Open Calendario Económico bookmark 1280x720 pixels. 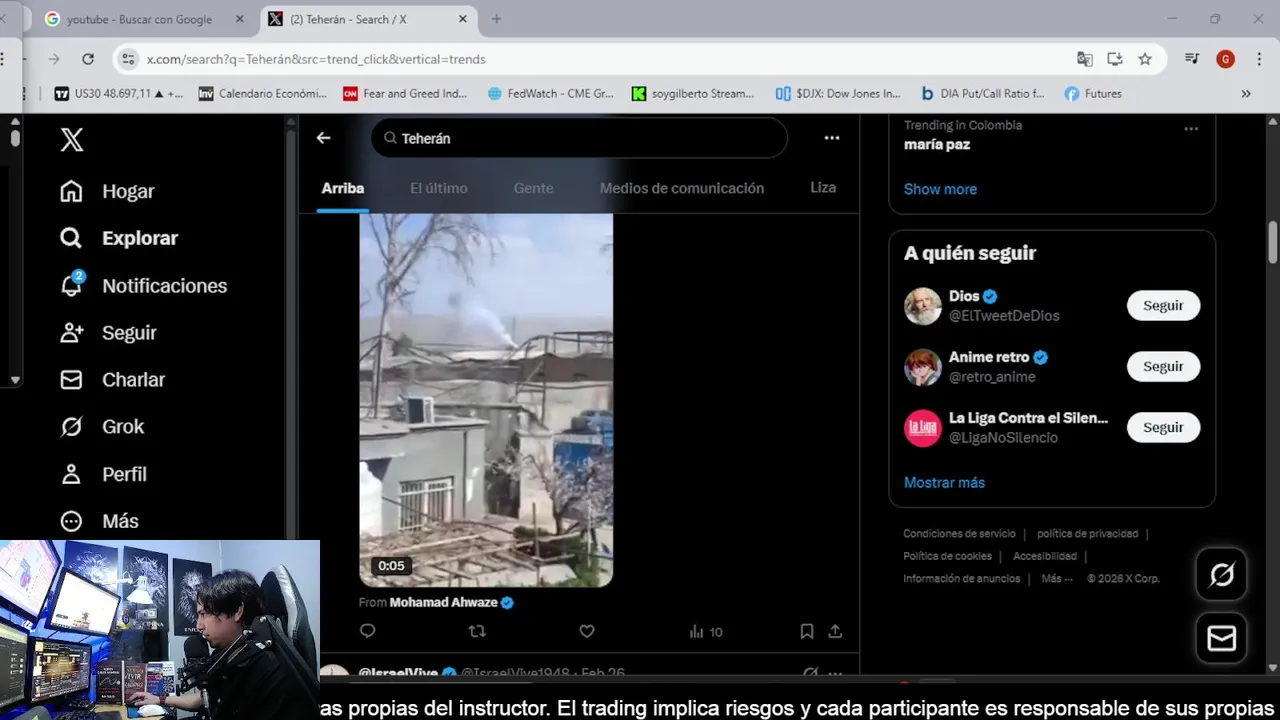tap(262, 93)
